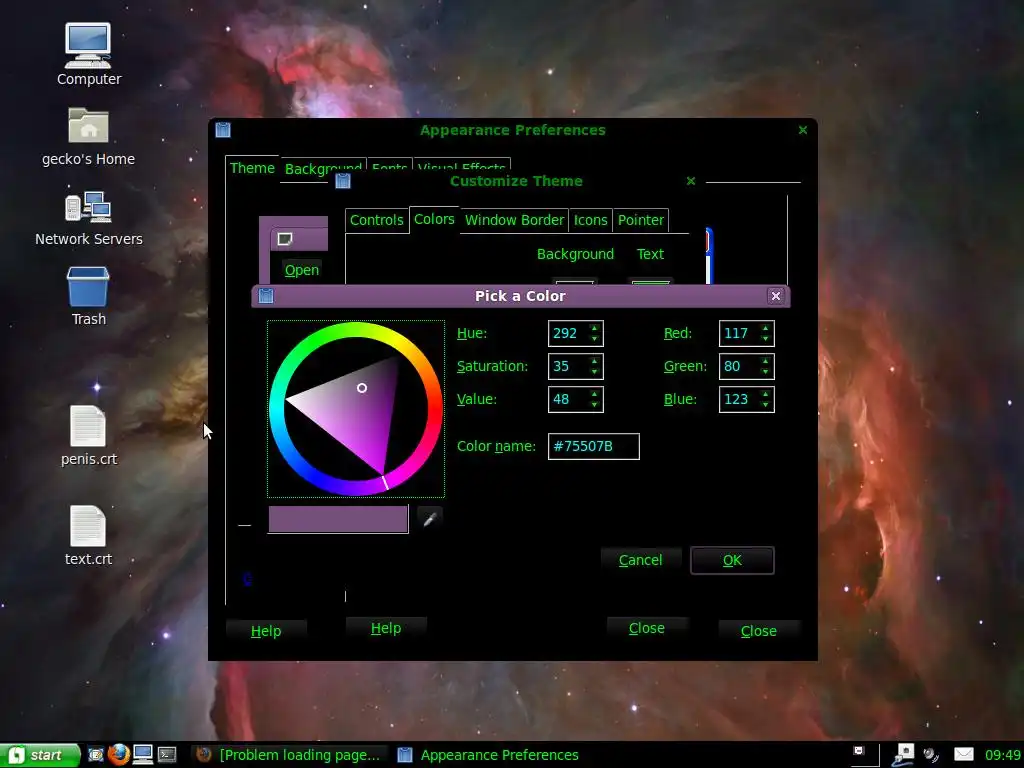The width and height of the screenshot is (1024, 768).
Task: Cancel the color selection
Action: click(x=640, y=560)
